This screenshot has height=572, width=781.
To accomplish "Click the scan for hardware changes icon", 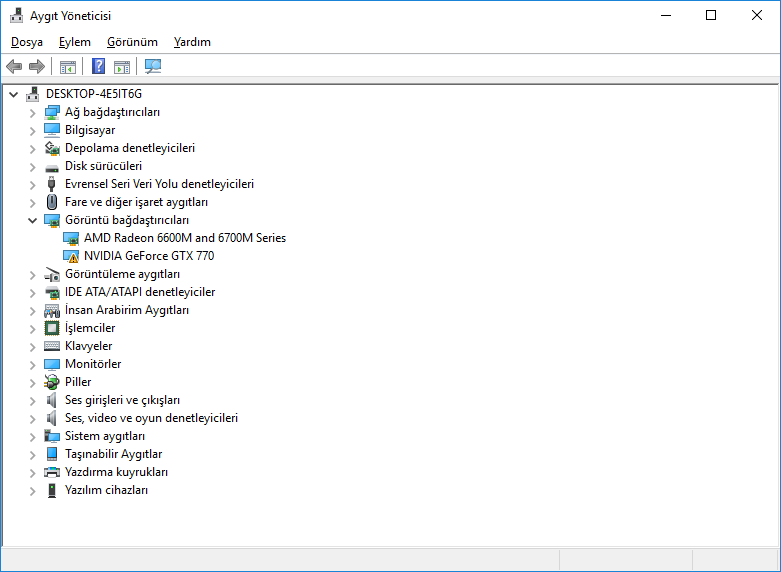I will tap(152, 66).
